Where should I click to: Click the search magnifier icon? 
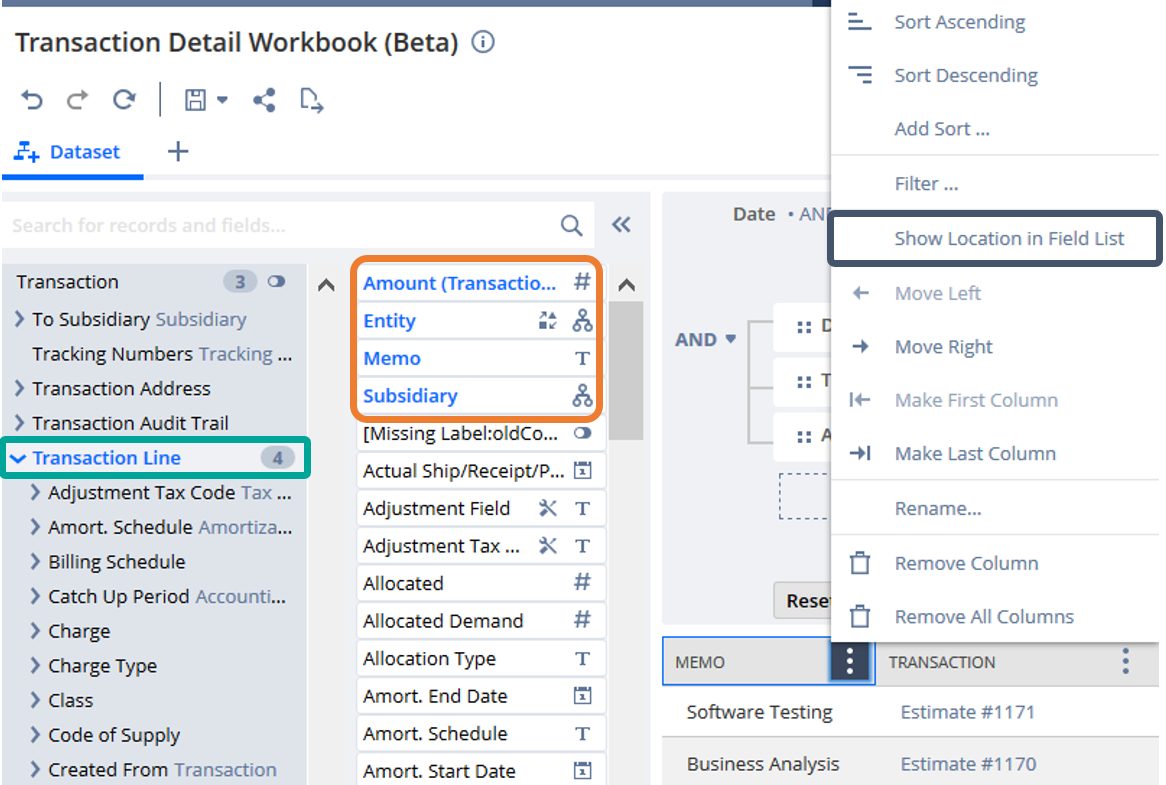click(x=571, y=226)
